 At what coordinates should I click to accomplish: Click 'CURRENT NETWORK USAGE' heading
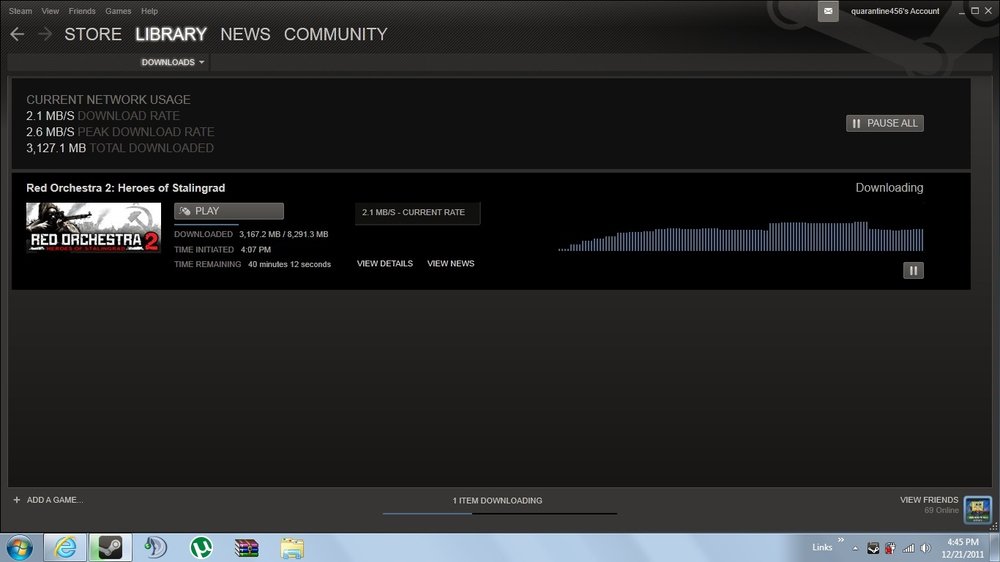pos(108,100)
